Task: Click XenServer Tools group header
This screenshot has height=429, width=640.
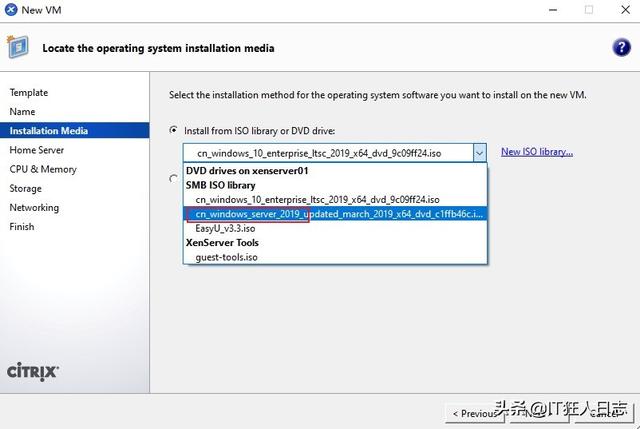Action: pos(222,242)
